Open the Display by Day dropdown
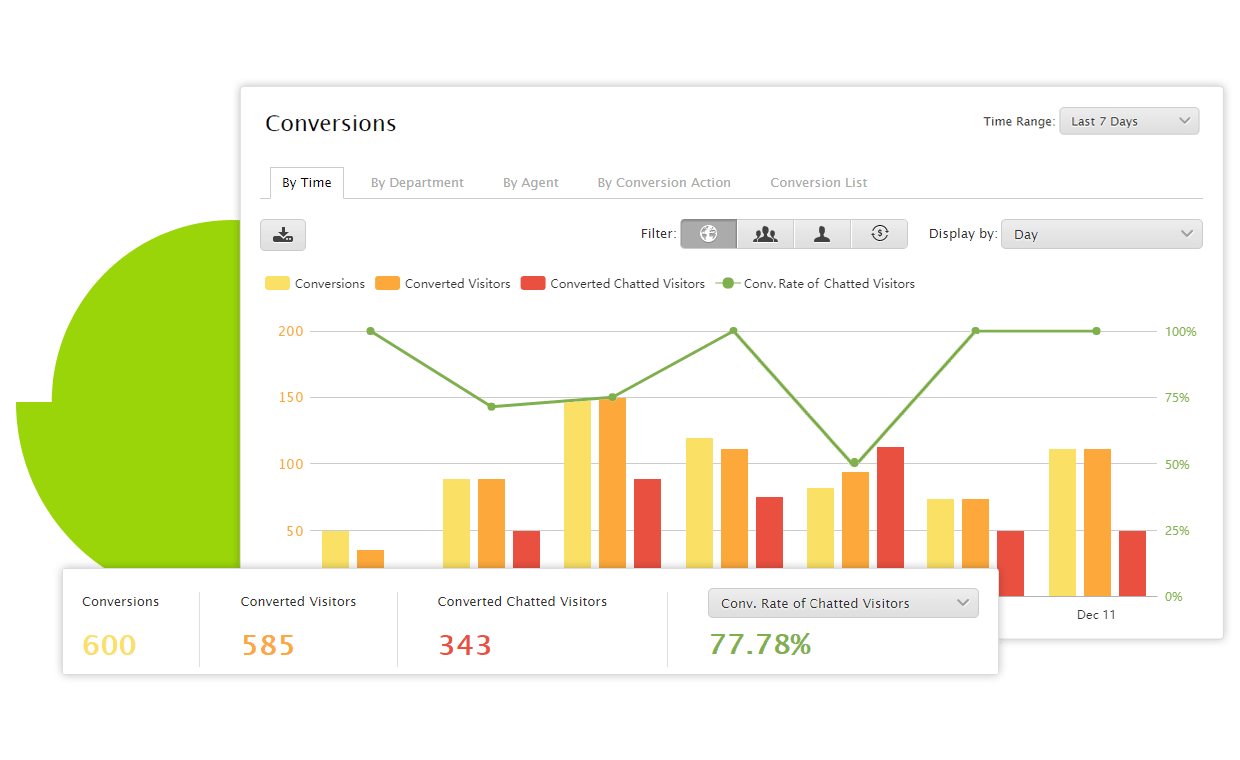The height and width of the screenshot is (760, 1240). click(1101, 234)
